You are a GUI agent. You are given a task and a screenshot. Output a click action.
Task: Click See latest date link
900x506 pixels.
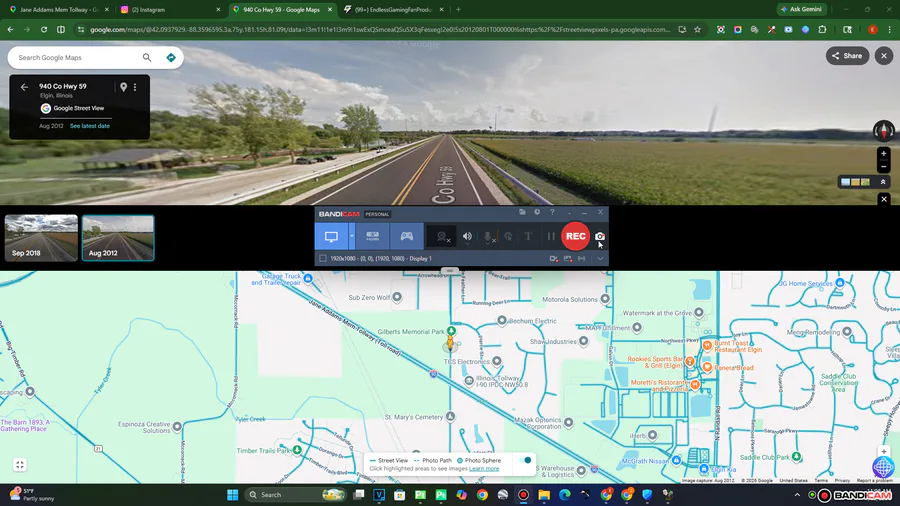[x=90, y=126]
